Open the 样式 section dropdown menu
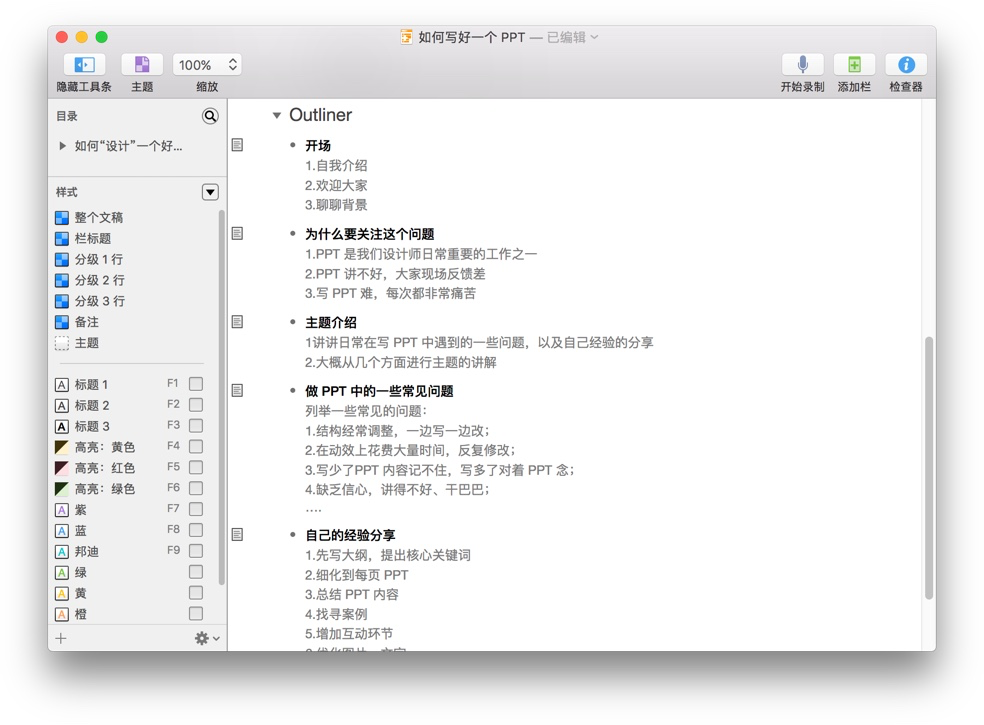This screenshot has height=725, width=984. click(210, 192)
